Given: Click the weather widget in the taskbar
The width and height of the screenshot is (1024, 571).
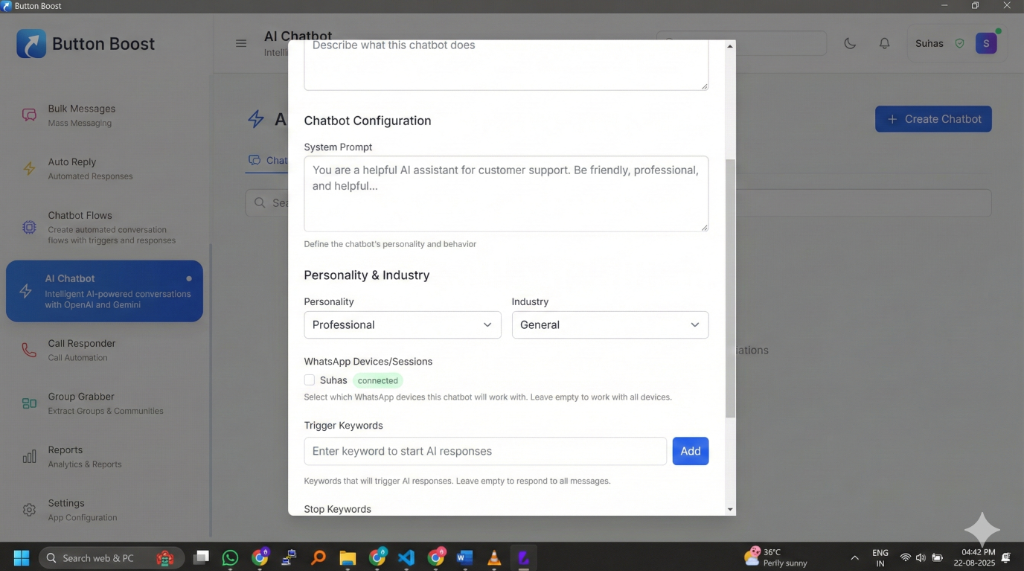Looking at the screenshot, I should pos(776,557).
